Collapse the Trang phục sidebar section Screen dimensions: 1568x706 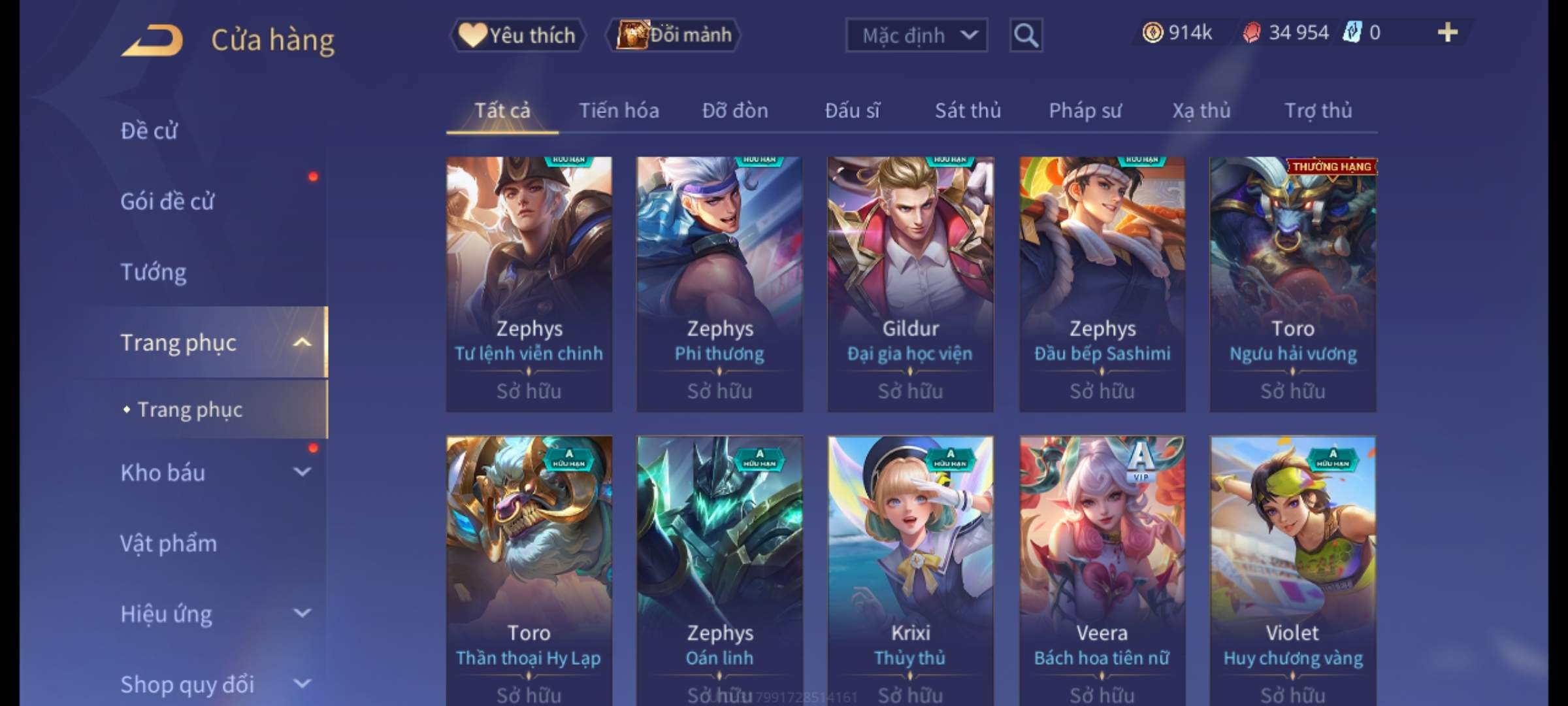pos(302,342)
